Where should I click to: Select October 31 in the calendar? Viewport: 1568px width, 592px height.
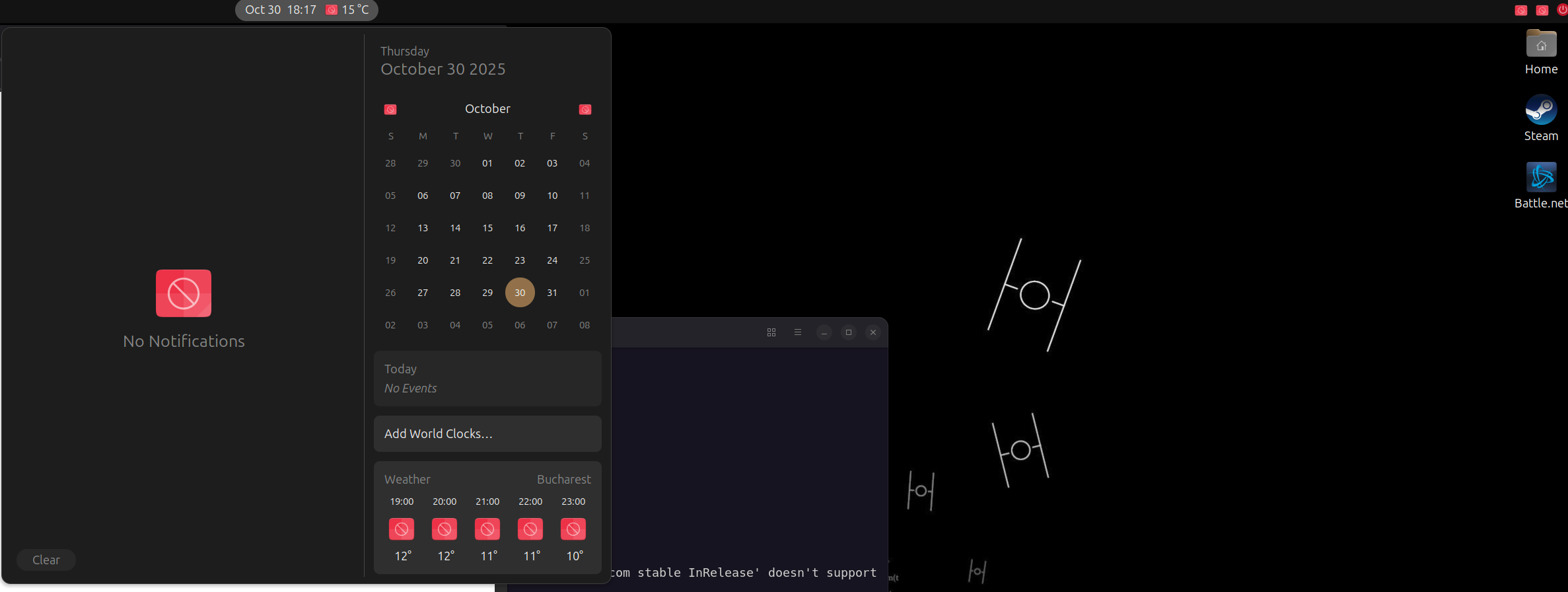pos(552,293)
